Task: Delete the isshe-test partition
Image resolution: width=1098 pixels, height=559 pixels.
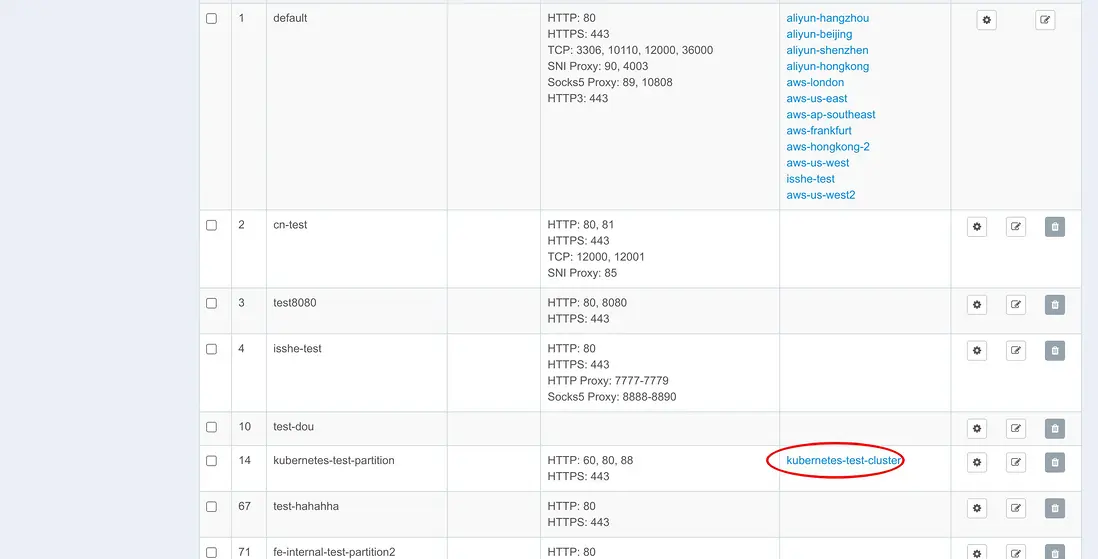Action: (x=1055, y=350)
